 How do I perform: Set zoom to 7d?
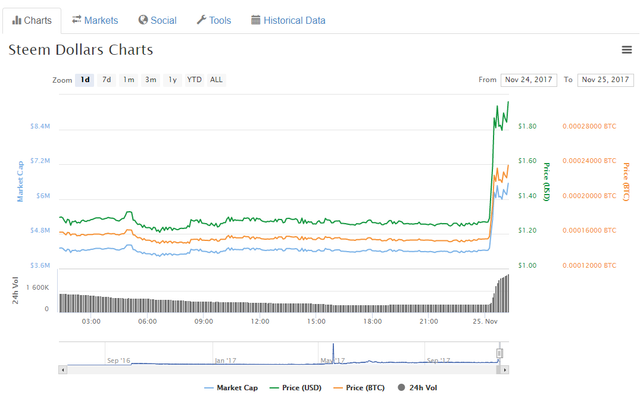[x=107, y=80]
